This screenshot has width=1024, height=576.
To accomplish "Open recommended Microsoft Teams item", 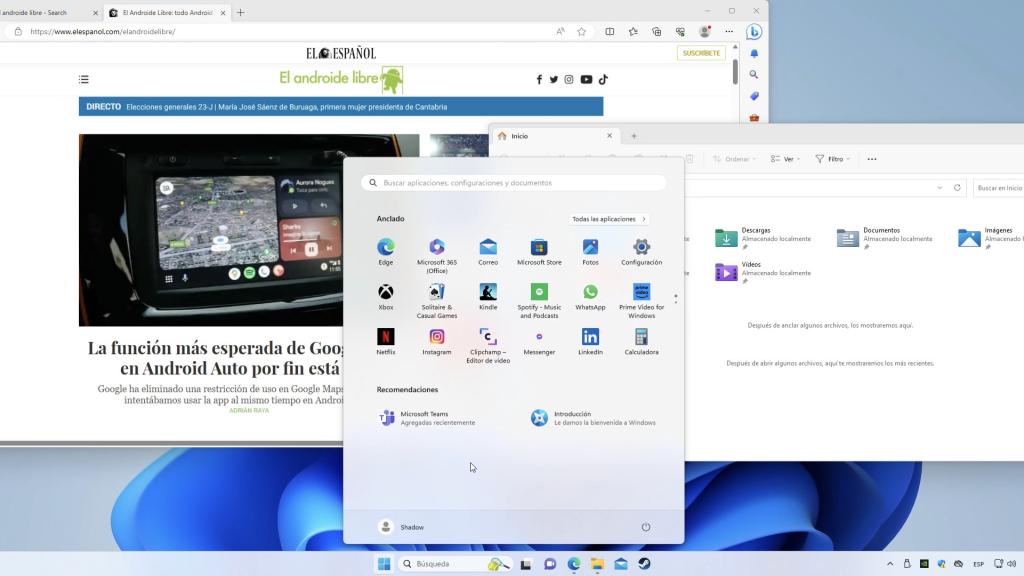I will pyautogui.click(x=428, y=418).
